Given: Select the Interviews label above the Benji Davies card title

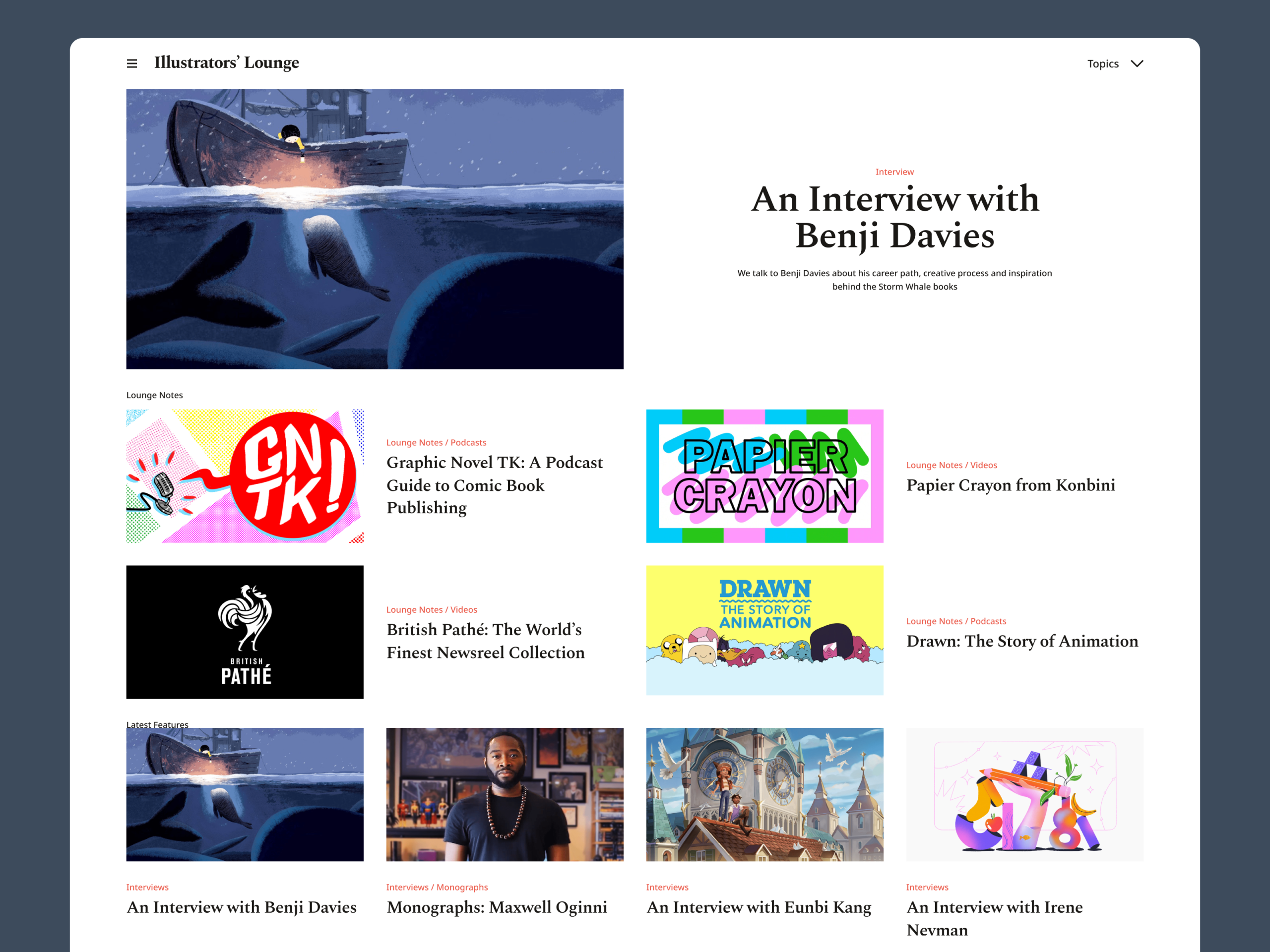Looking at the screenshot, I should [147, 887].
